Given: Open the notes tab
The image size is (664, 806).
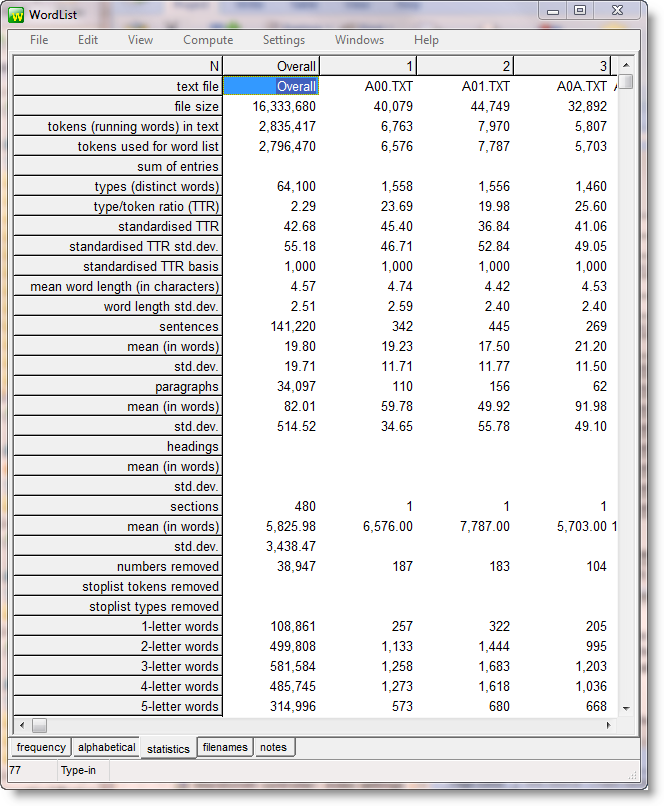Looking at the screenshot, I should [273, 747].
